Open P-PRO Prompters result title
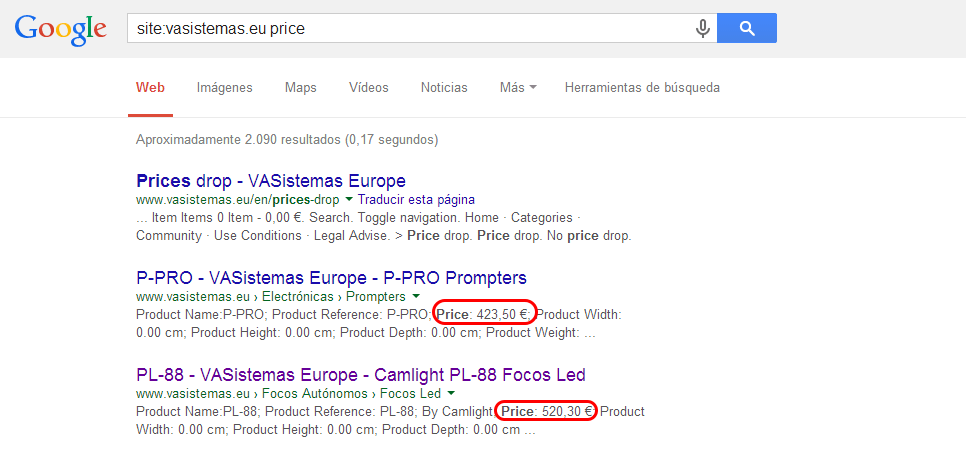The image size is (966, 452). pos(331,278)
